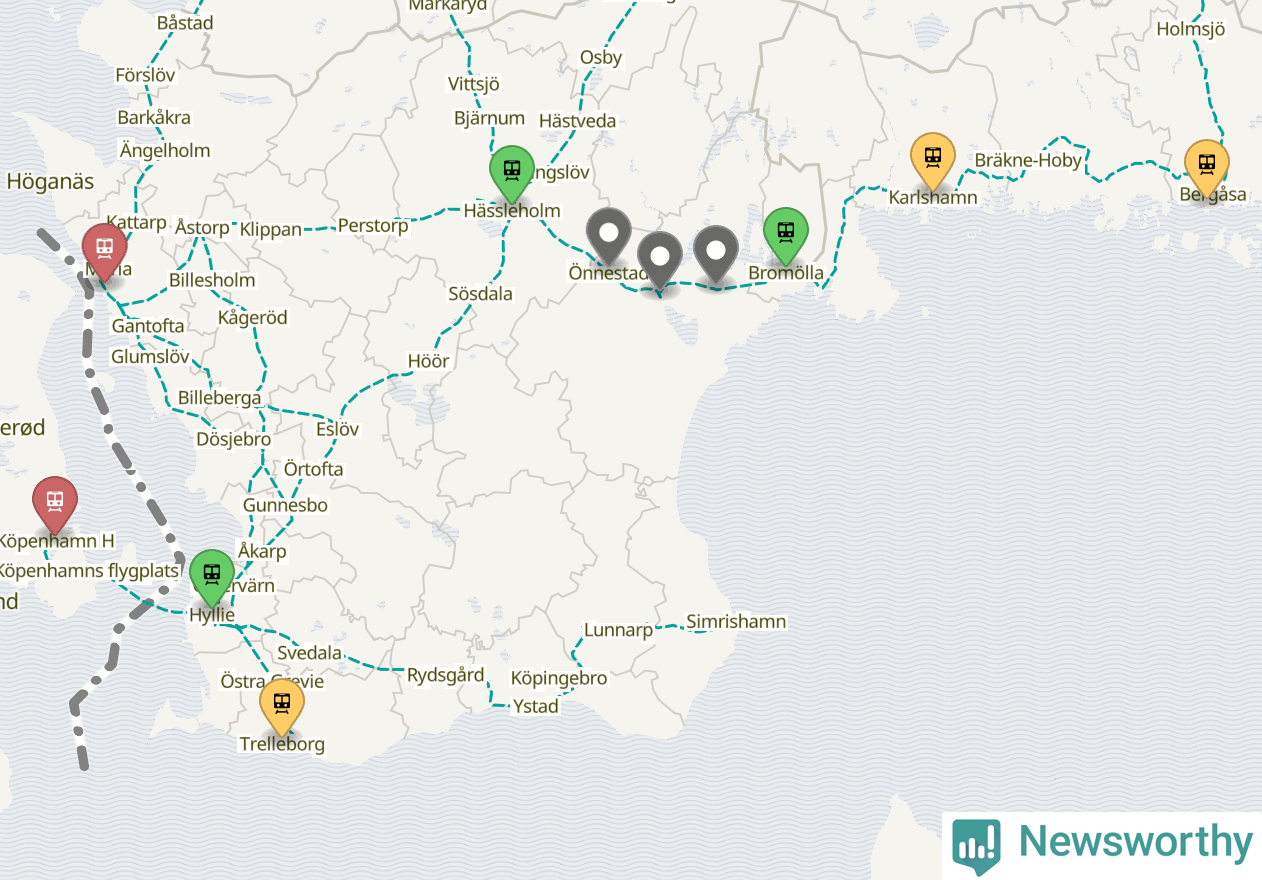Image resolution: width=1262 pixels, height=880 pixels.
Task: Click the Båstad station label
Action: [x=185, y=23]
